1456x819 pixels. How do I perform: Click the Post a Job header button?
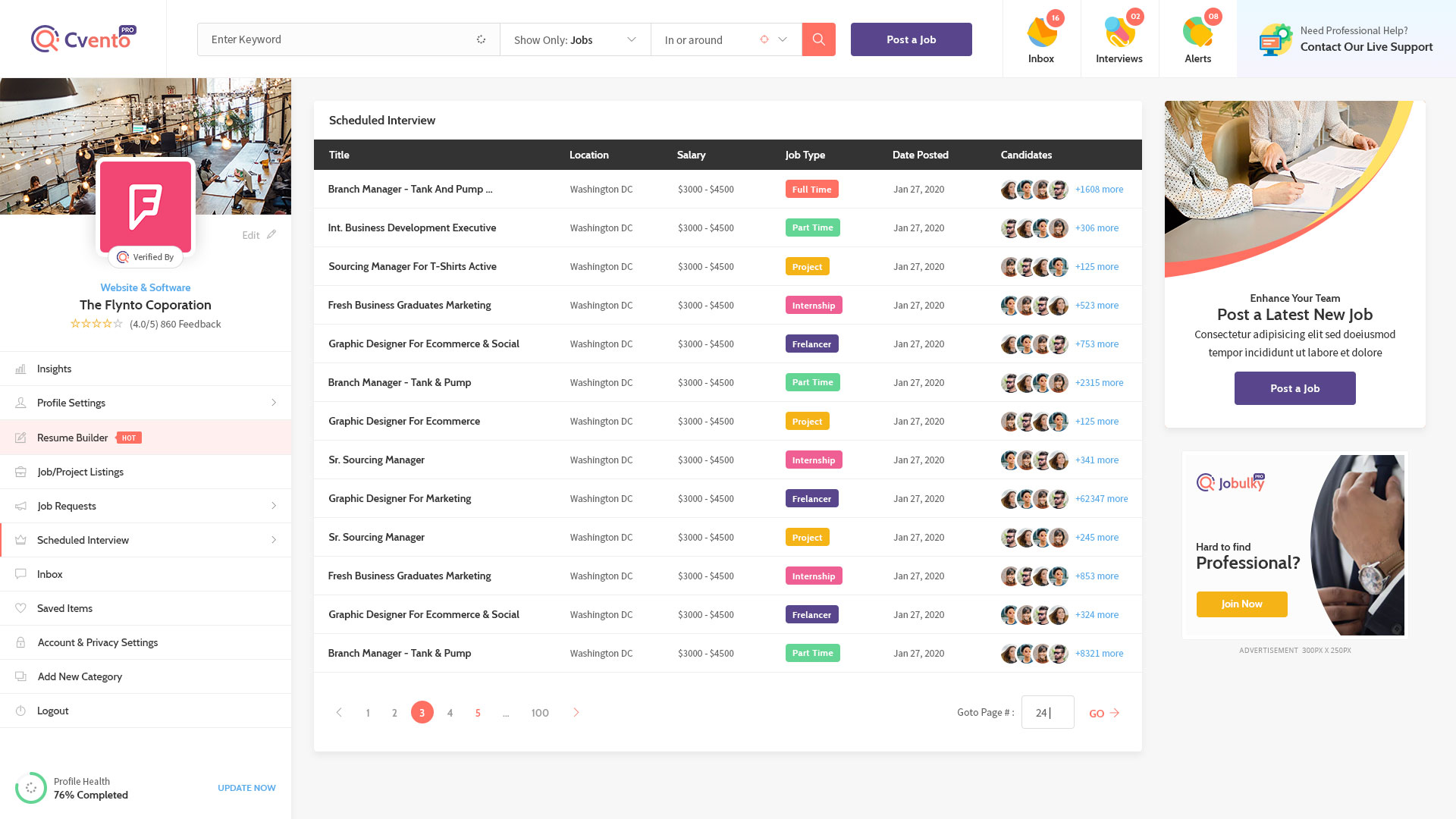click(x=911, y=39)
